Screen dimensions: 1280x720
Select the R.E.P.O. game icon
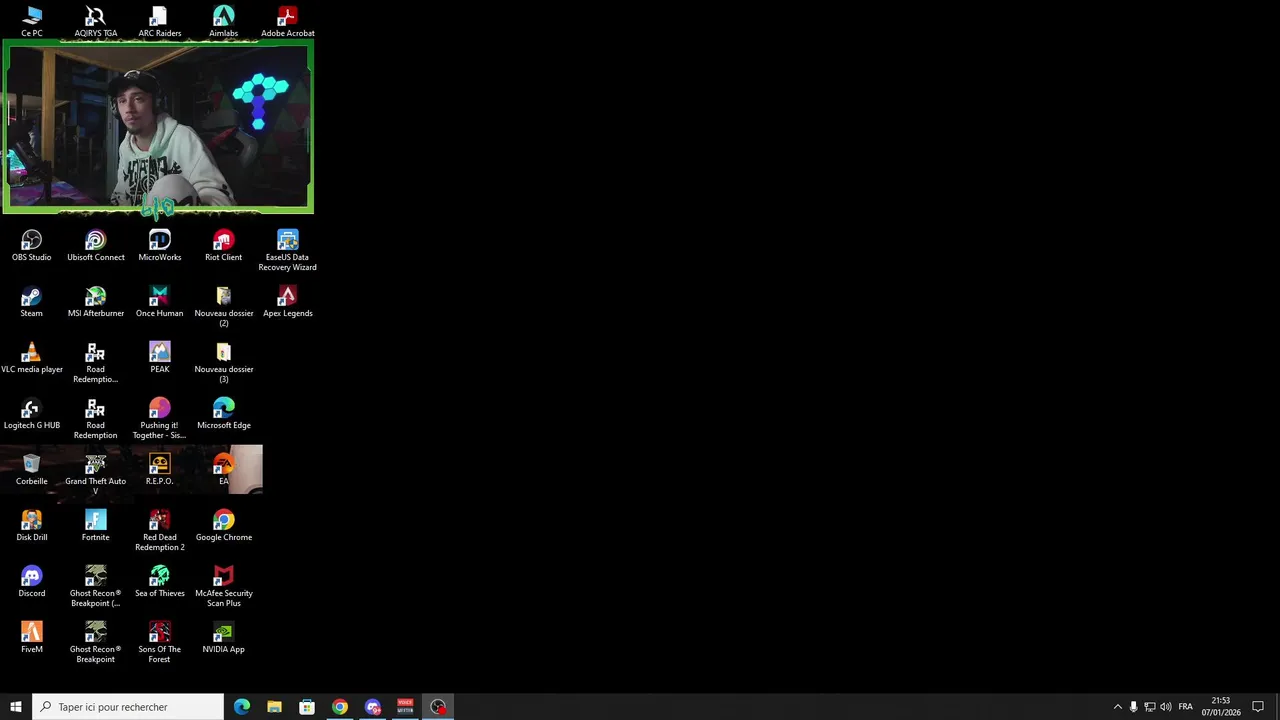click(160, 470)
